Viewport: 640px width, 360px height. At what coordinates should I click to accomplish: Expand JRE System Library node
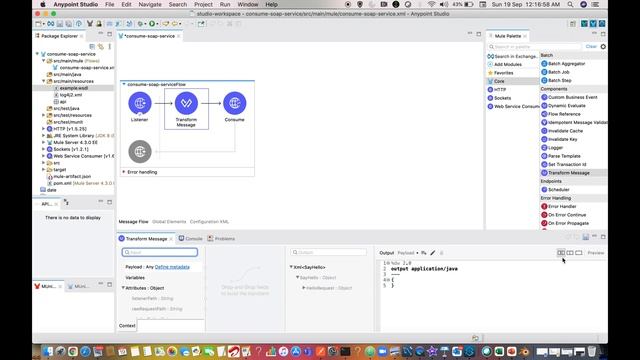click(44, 136)
